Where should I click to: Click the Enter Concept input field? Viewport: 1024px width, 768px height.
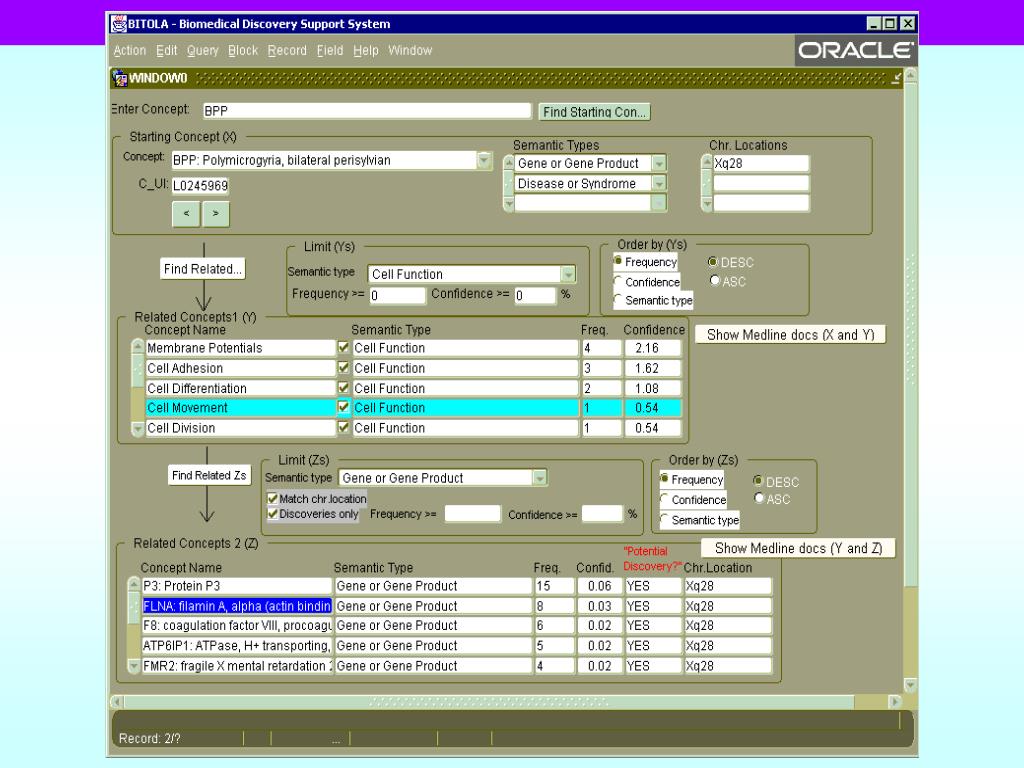tap(367, 110)
